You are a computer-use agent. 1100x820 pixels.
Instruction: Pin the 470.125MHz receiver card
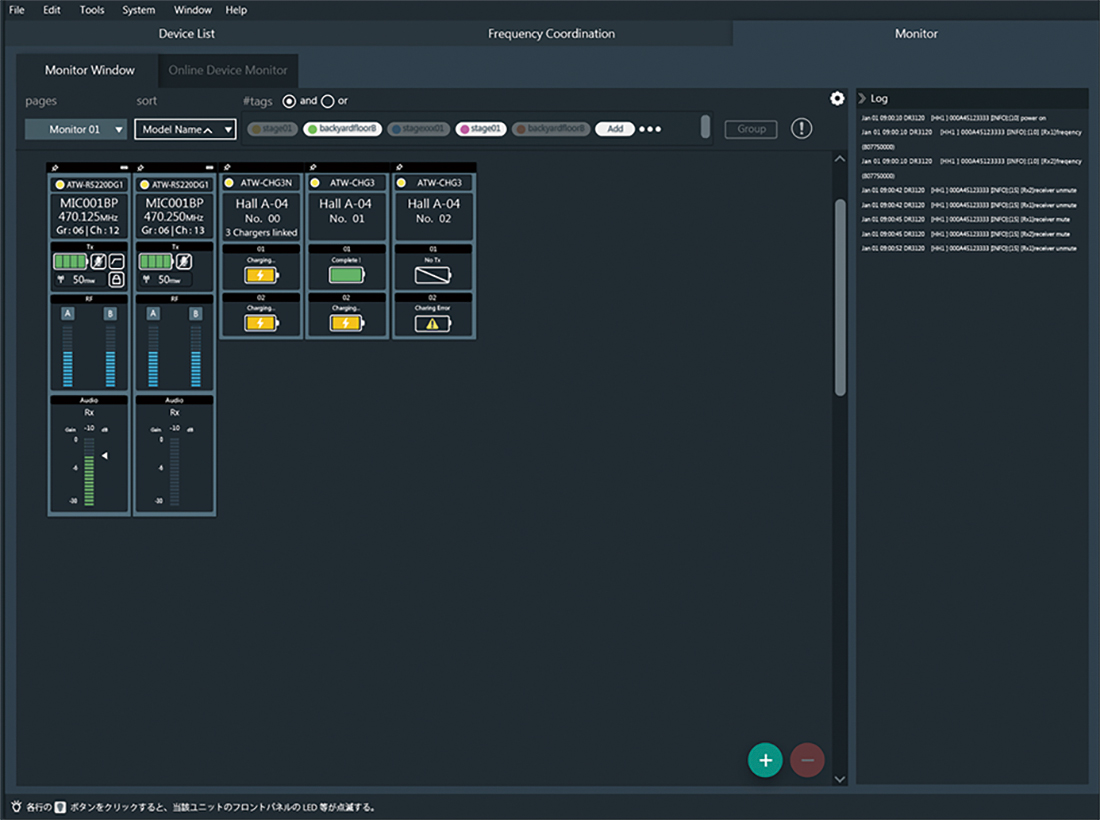click(55, 168)
